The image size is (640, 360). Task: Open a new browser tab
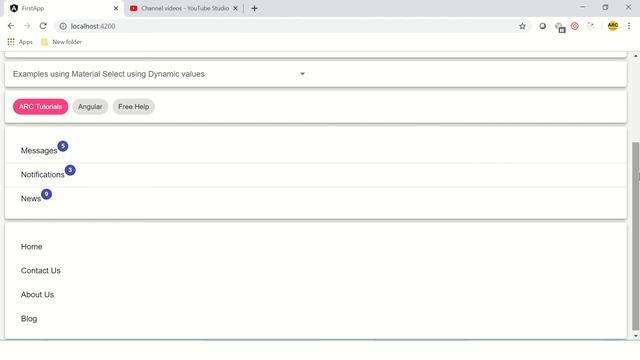click(x=254, y=8)
